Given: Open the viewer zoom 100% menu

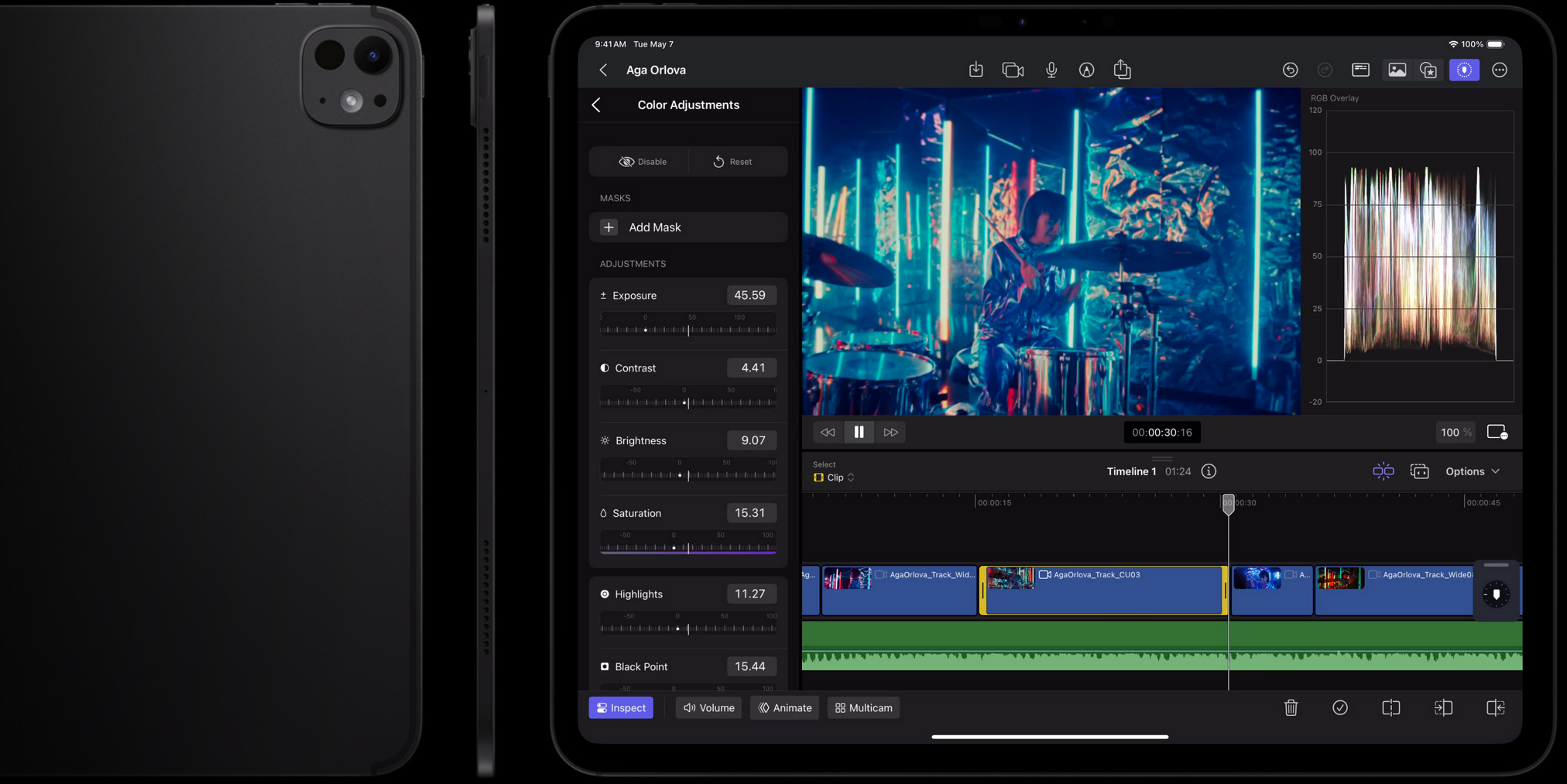Looking at the screenshot, I should click(x=1455, y=433).
